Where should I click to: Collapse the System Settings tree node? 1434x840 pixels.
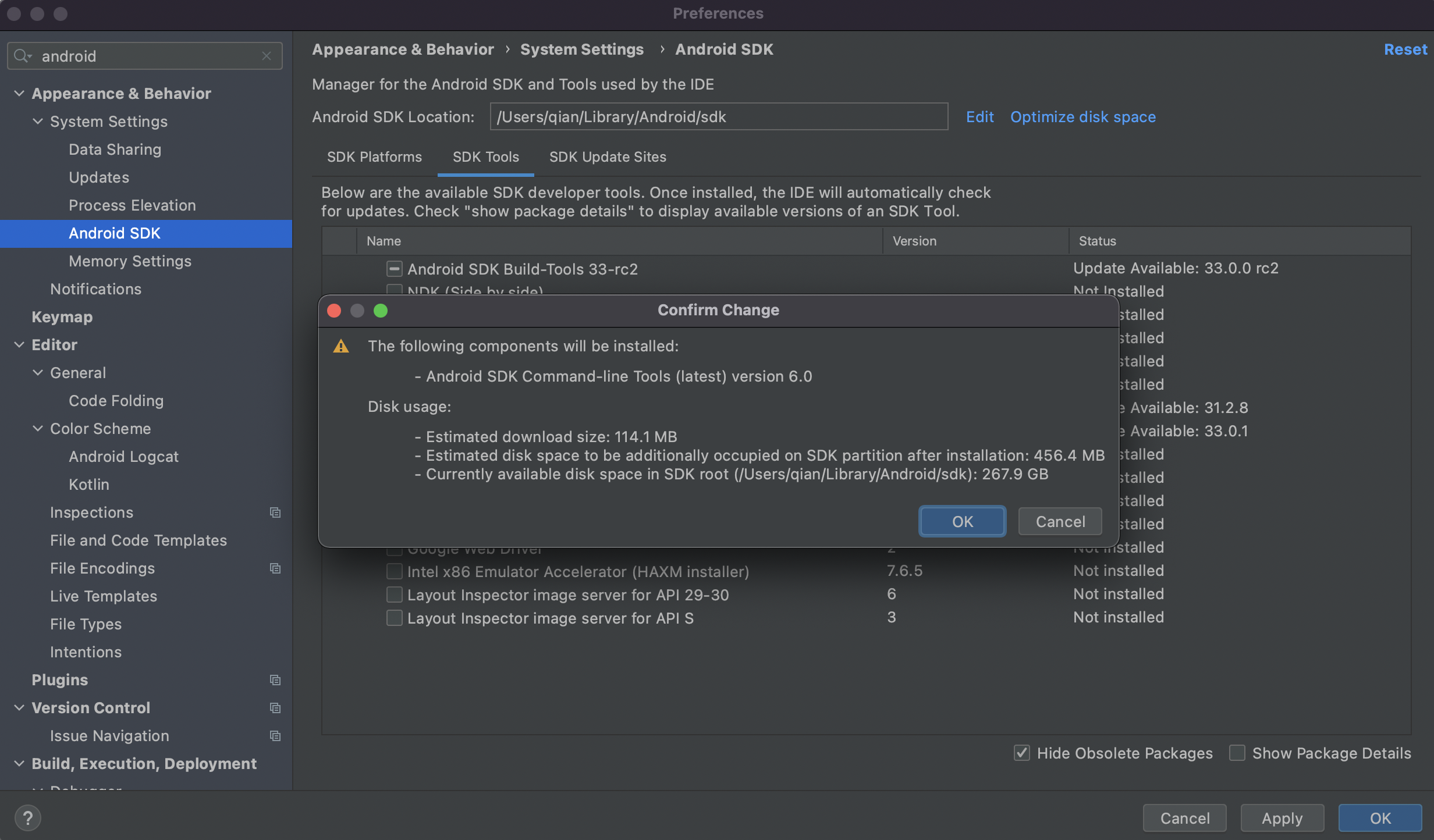38,122
